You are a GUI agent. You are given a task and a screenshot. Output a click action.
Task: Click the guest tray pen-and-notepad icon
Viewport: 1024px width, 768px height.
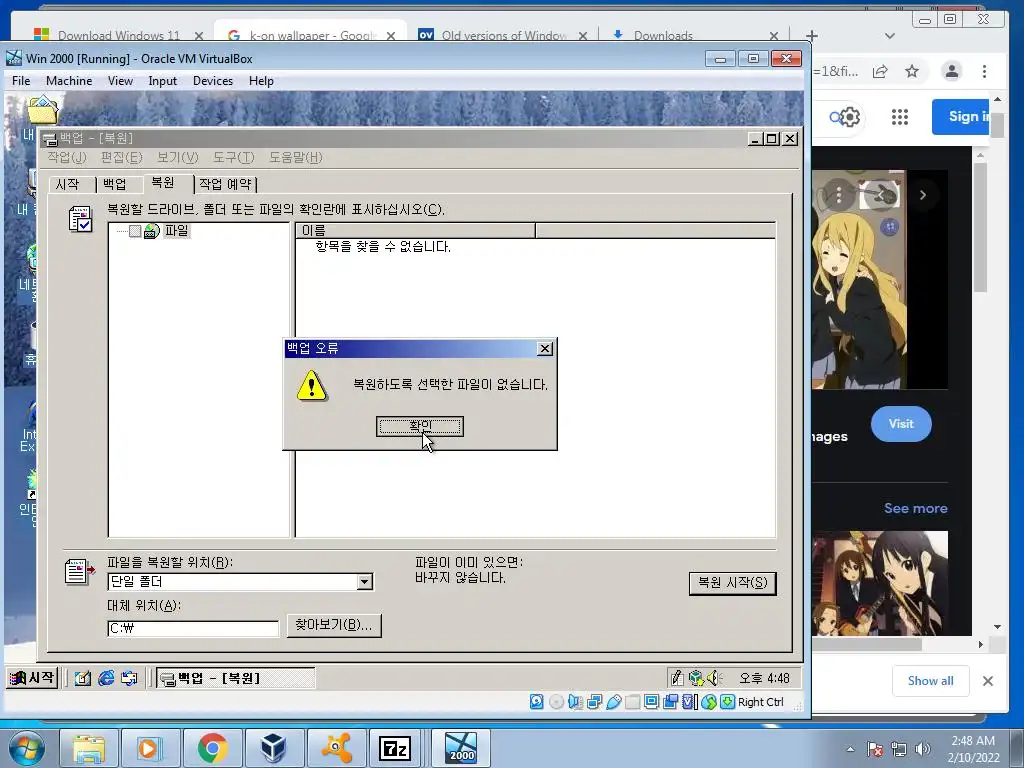[677, 678]
